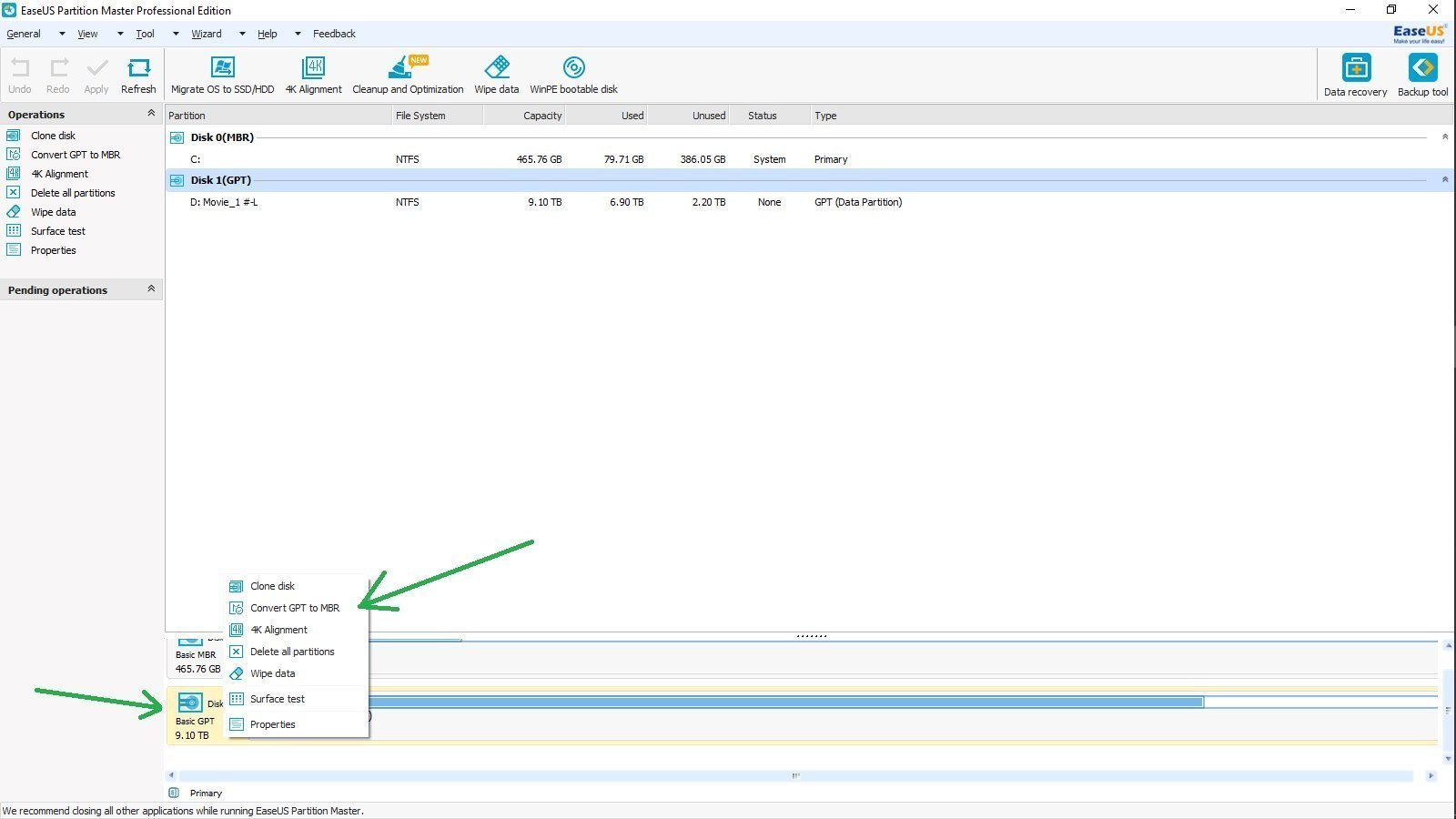Select the Basic GPT disk icon in disk map

tap(190, 703)
